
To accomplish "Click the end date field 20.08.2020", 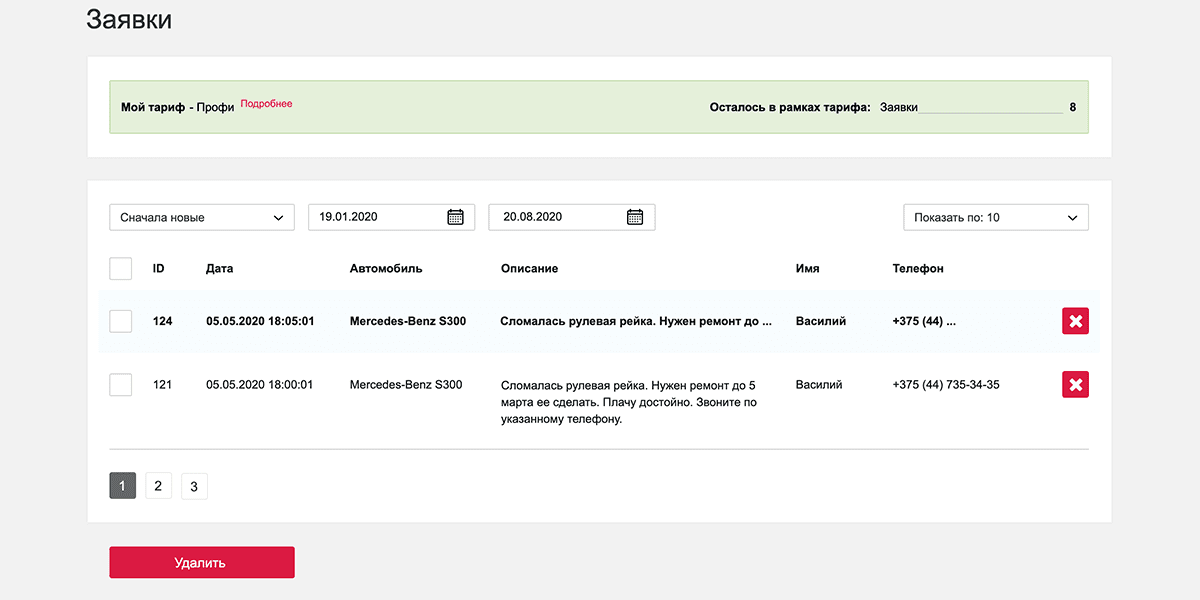I will 556,217.
